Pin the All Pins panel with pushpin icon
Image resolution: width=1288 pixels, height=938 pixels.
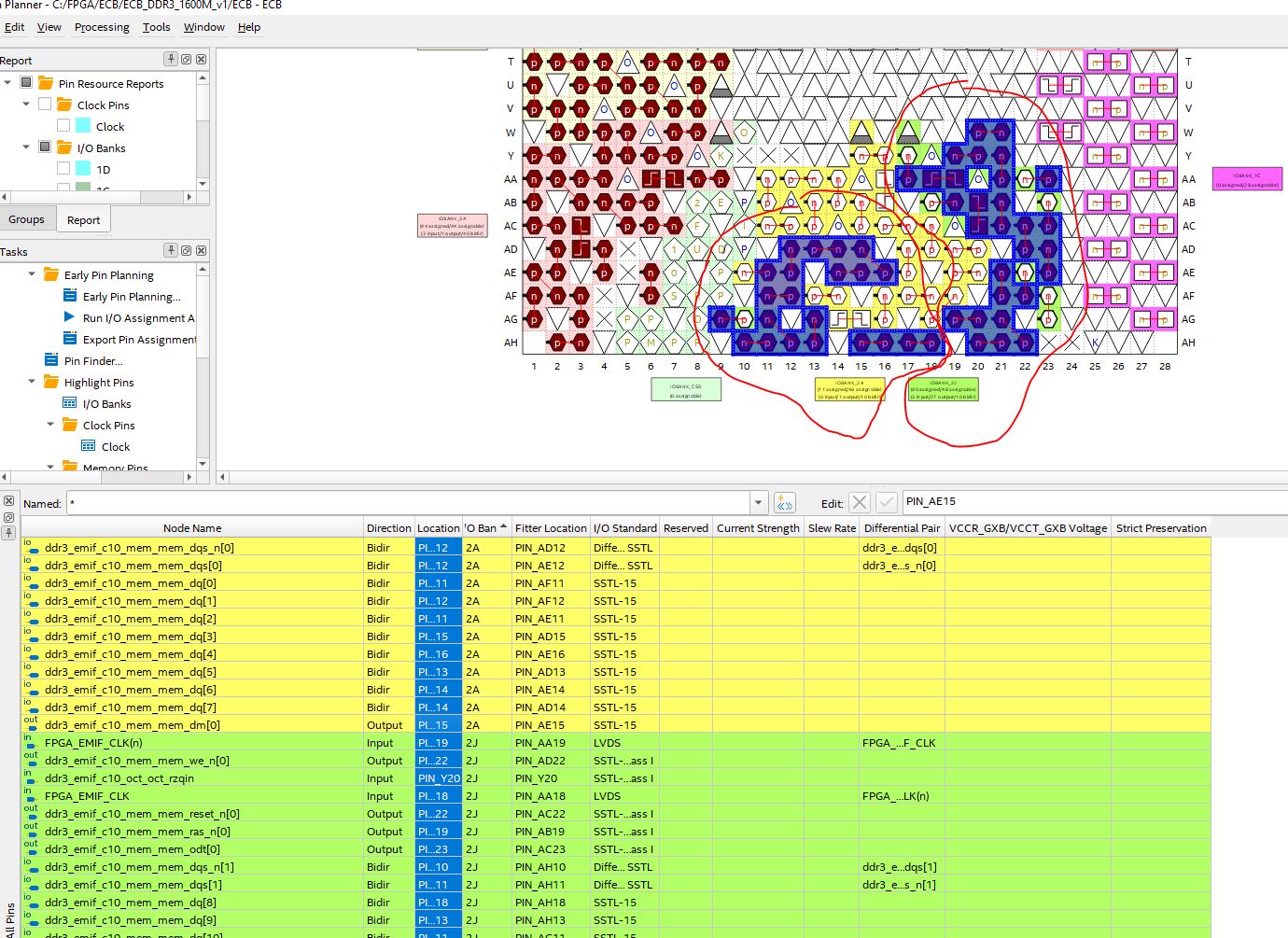click(x=8, y=533)
